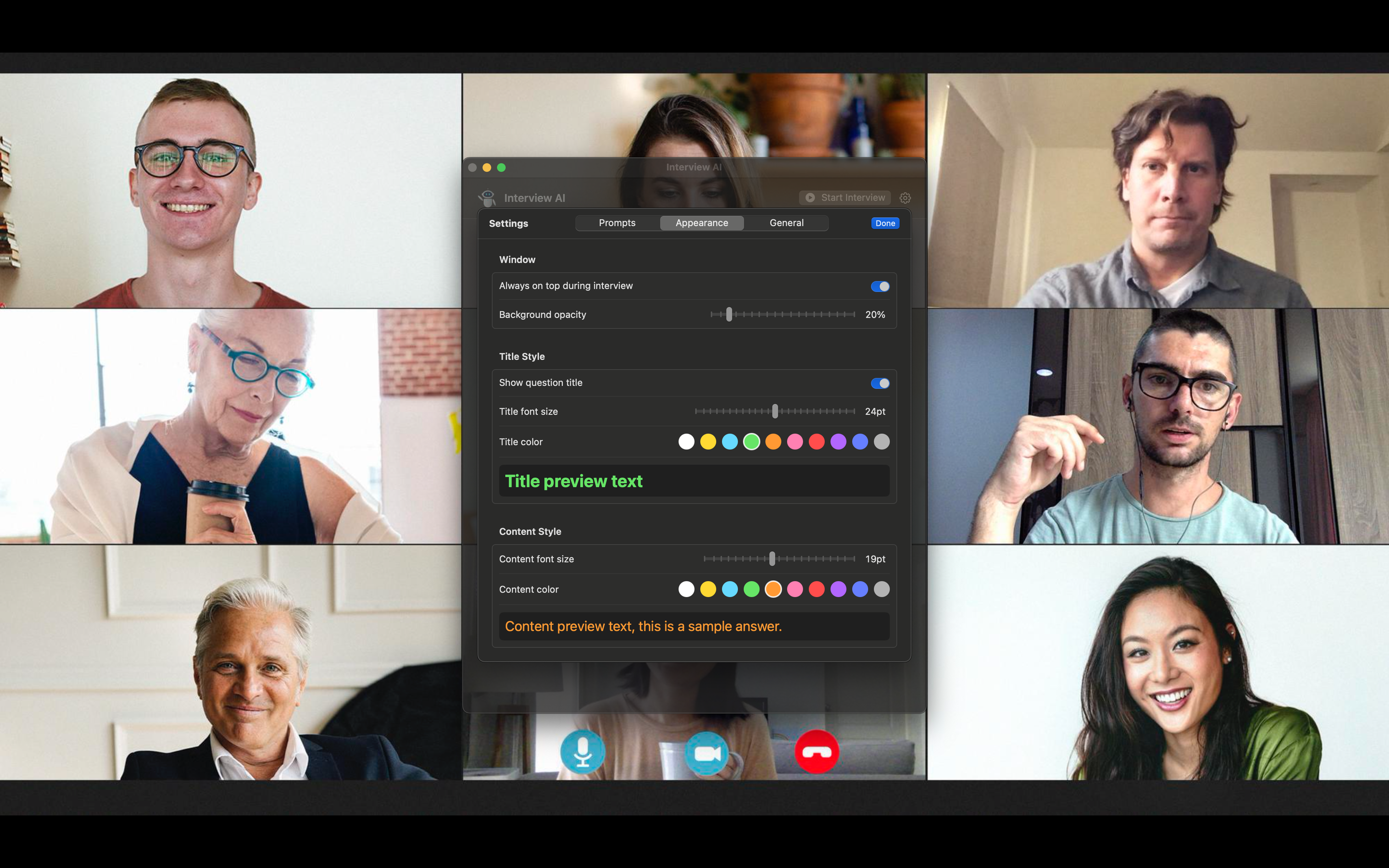The height and width of the screenshot is (868, 1389).
Task: Pick the purple content color swatch
Action: pos(839,589)
